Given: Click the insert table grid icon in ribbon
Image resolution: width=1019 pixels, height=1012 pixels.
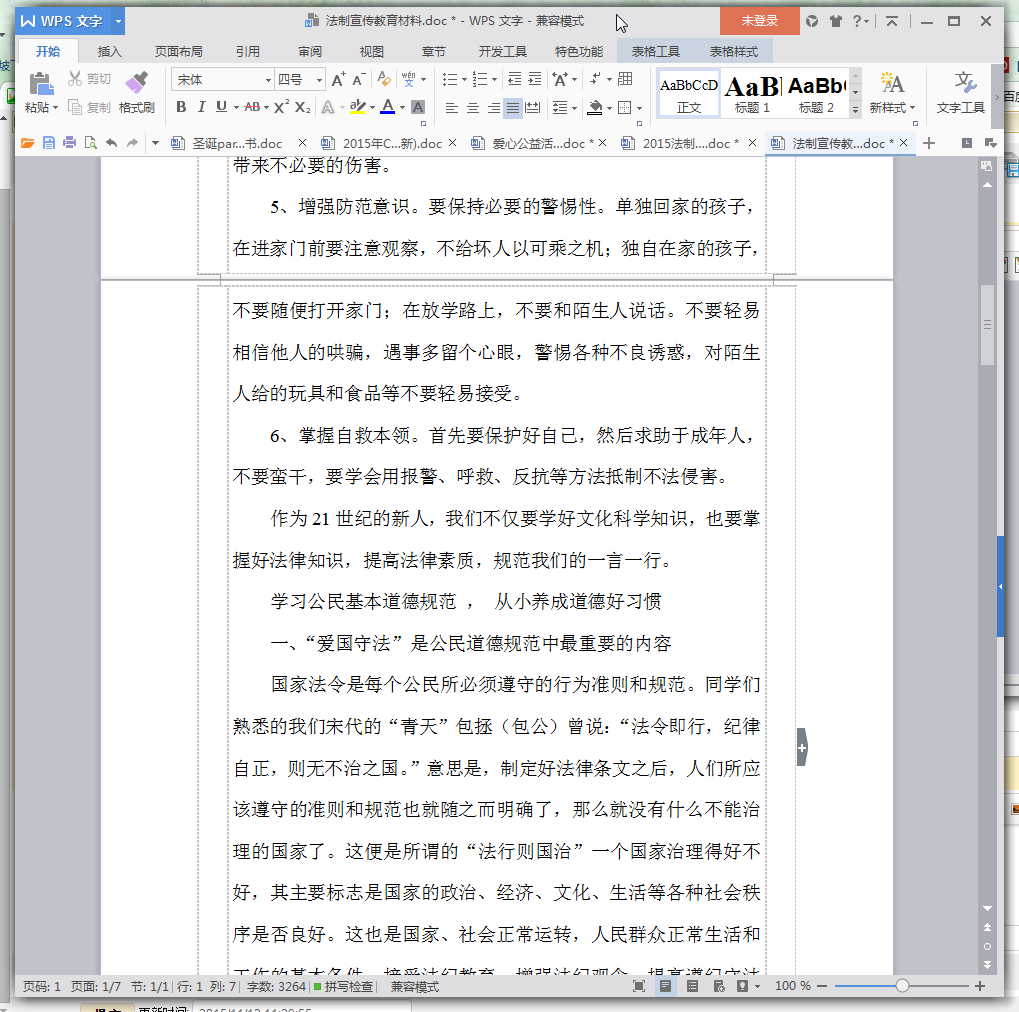Looking at the screenshot, I should (x=625, y=79).
